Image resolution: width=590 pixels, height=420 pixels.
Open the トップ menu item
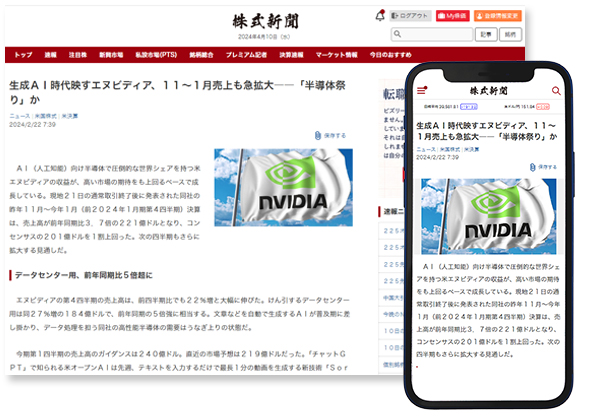23,55
